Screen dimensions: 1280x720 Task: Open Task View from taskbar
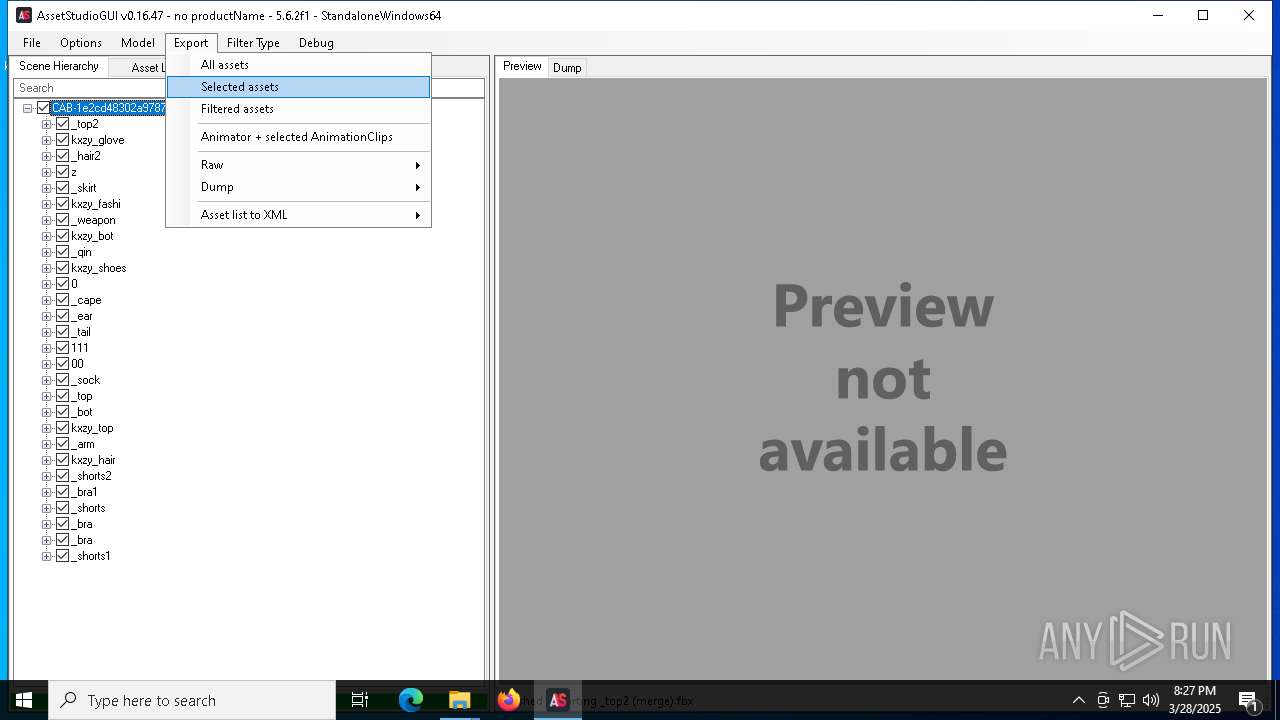[360, 700]
